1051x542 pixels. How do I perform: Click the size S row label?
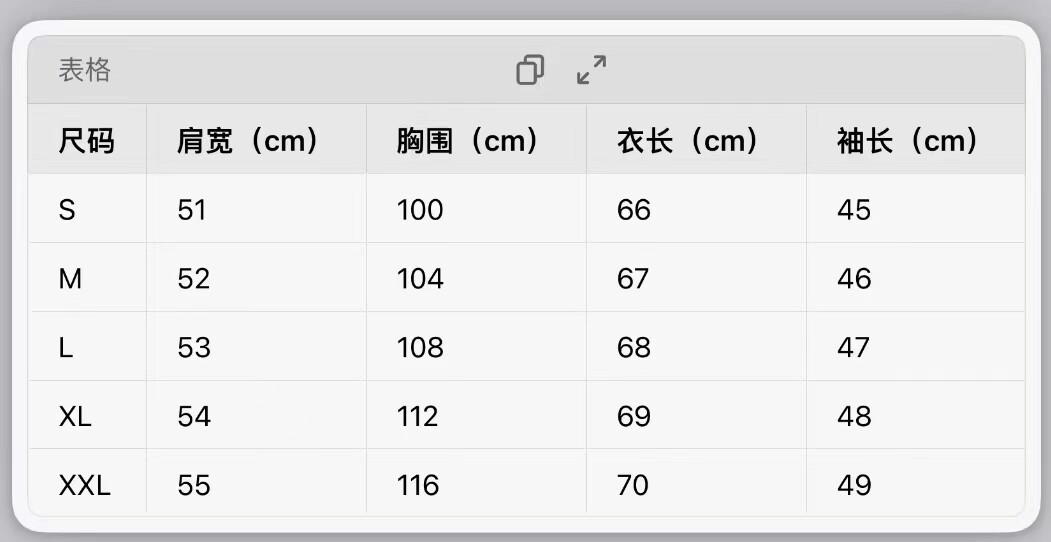[x=67, y=210]
